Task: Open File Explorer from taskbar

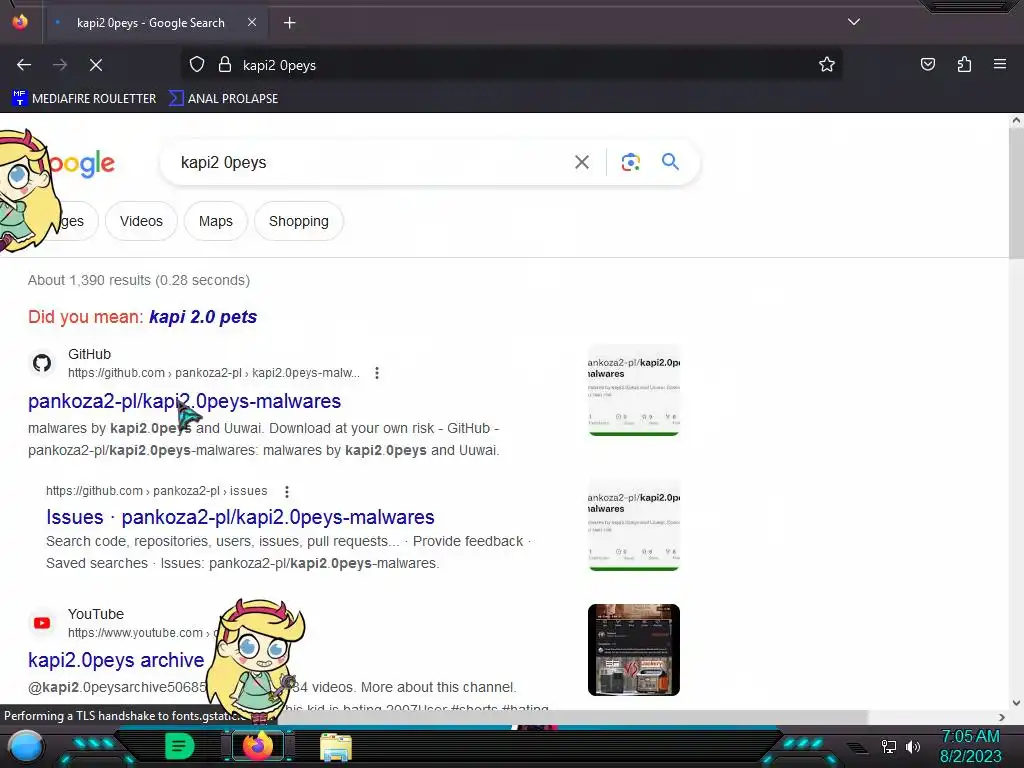Action: coord(336,746)
